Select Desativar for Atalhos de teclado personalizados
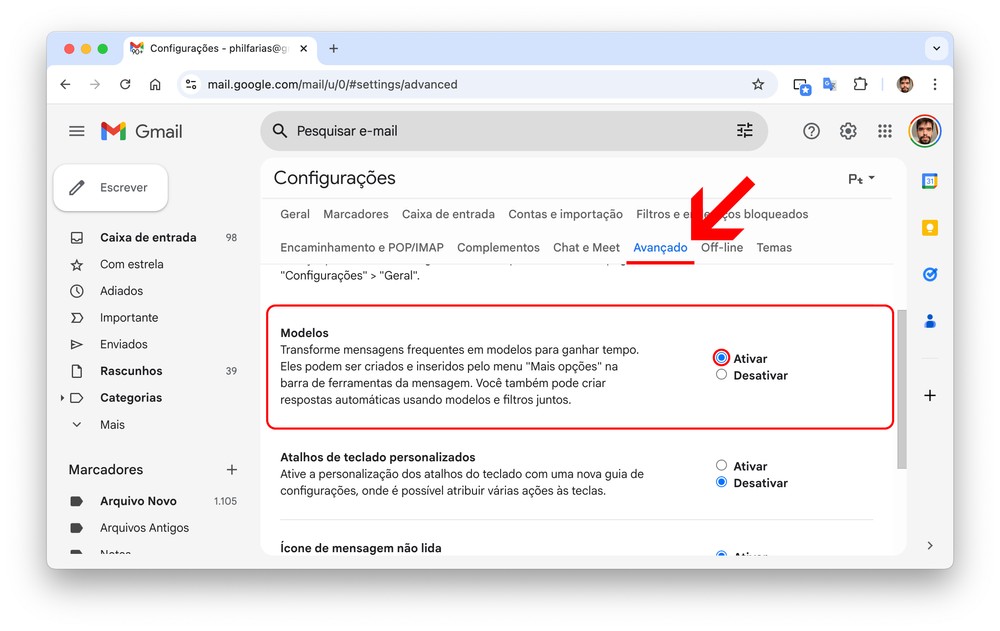1000x631 pixels. (x=721, y=482)
